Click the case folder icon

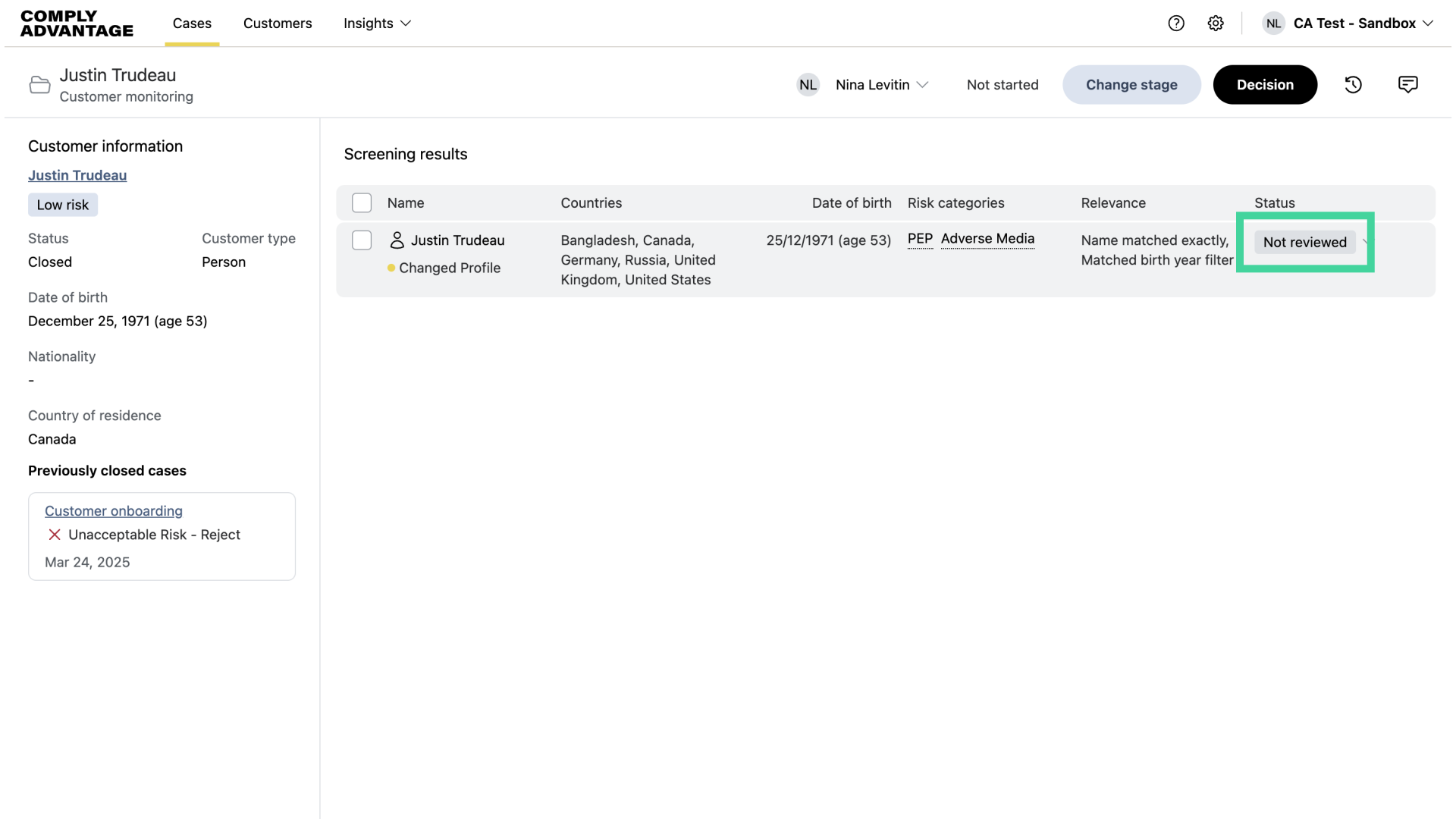coord(39,85)
